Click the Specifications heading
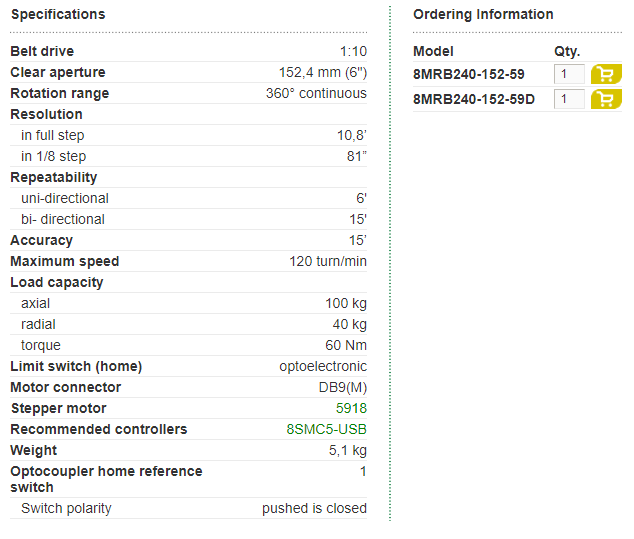This screenshot has width=634, height=539. click(58, 15)
